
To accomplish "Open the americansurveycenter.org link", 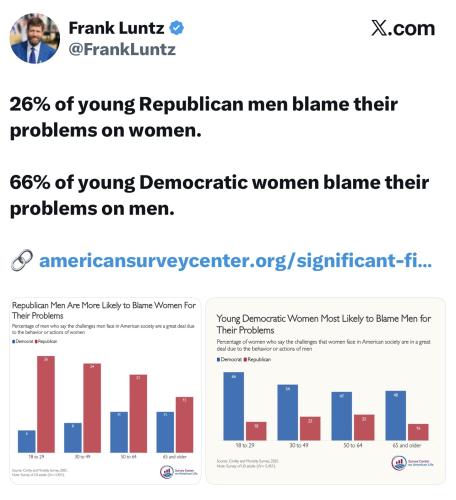I will tap(235, 260).
